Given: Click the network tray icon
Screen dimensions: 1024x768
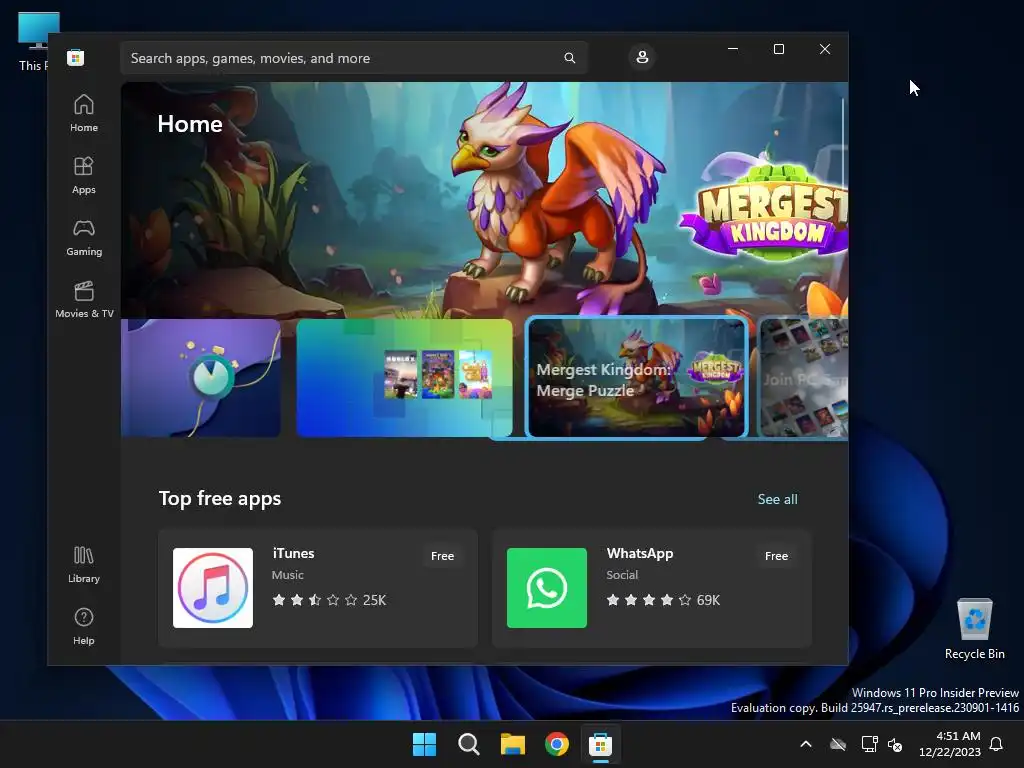Looking at the screenshot, I should (x=869, y=744).
